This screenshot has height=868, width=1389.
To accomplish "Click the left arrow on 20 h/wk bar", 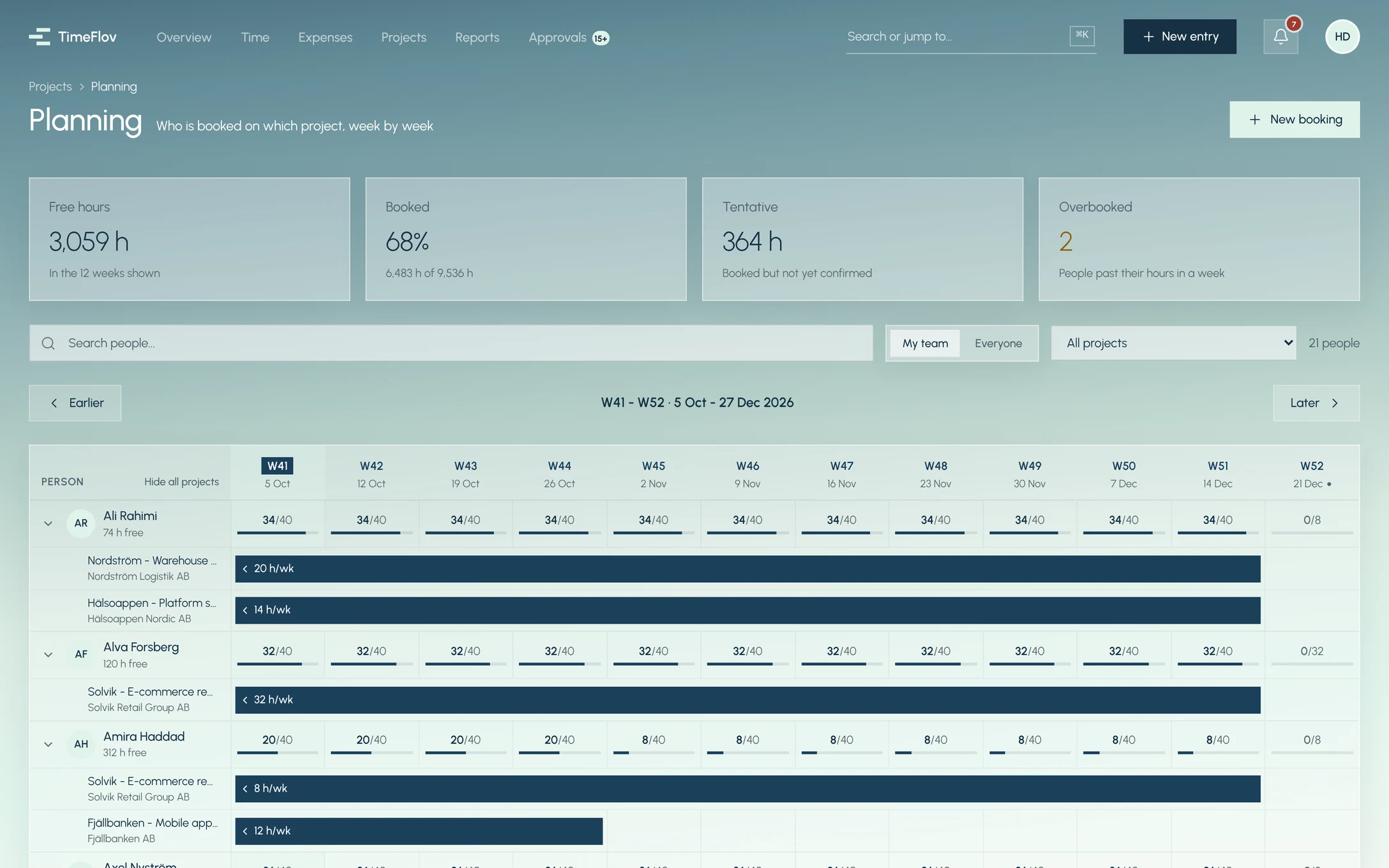I will click(x=245, y=569).
